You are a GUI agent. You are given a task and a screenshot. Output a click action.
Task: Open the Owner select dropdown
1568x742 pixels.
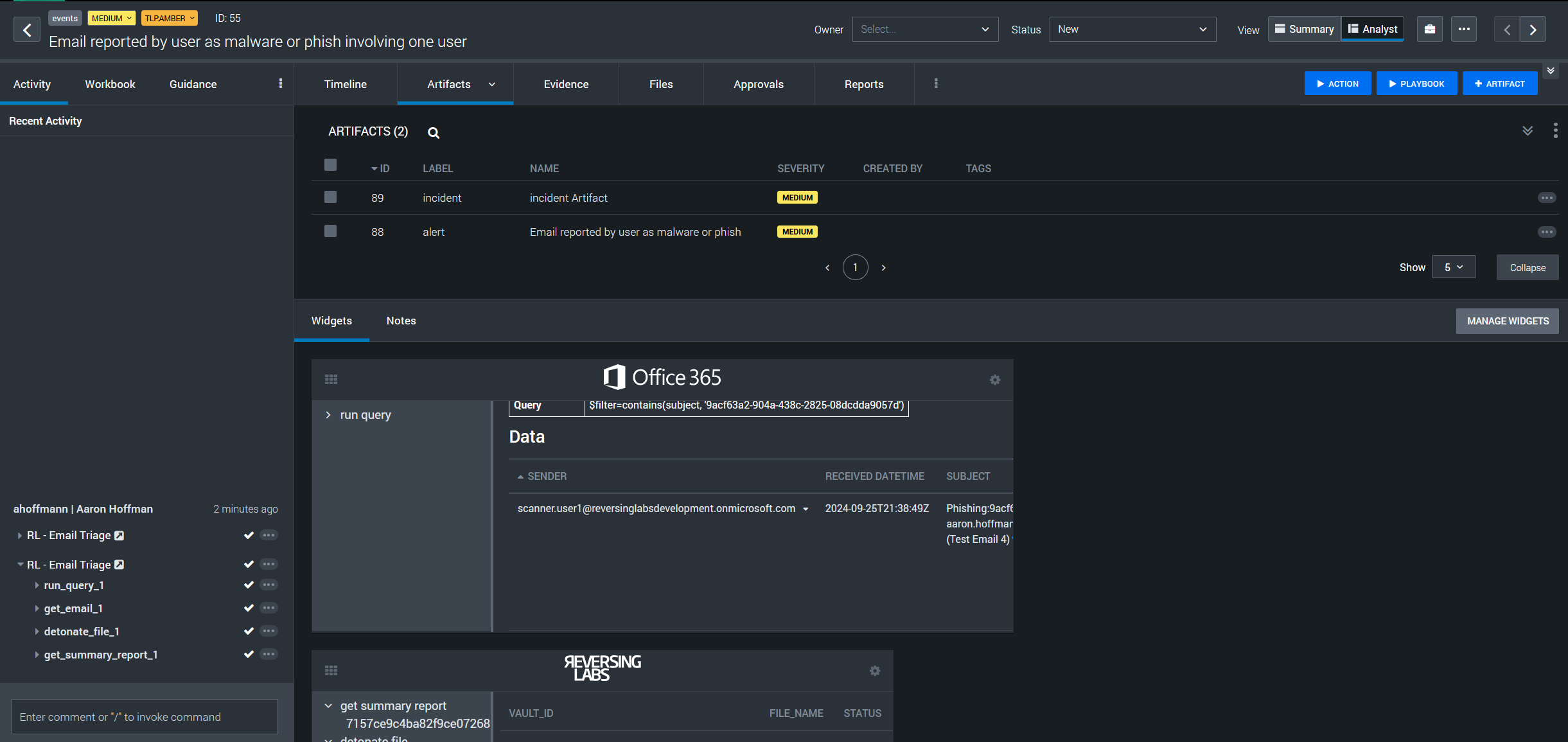(925, 30)
